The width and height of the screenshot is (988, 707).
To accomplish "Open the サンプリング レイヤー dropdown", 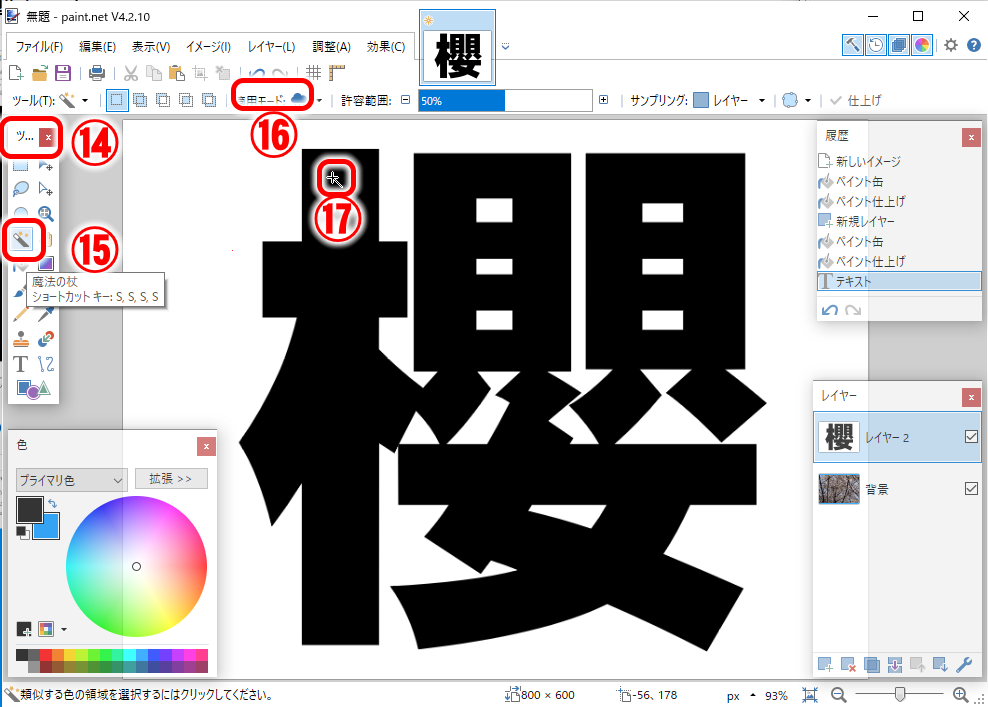I will click(762, 101).
